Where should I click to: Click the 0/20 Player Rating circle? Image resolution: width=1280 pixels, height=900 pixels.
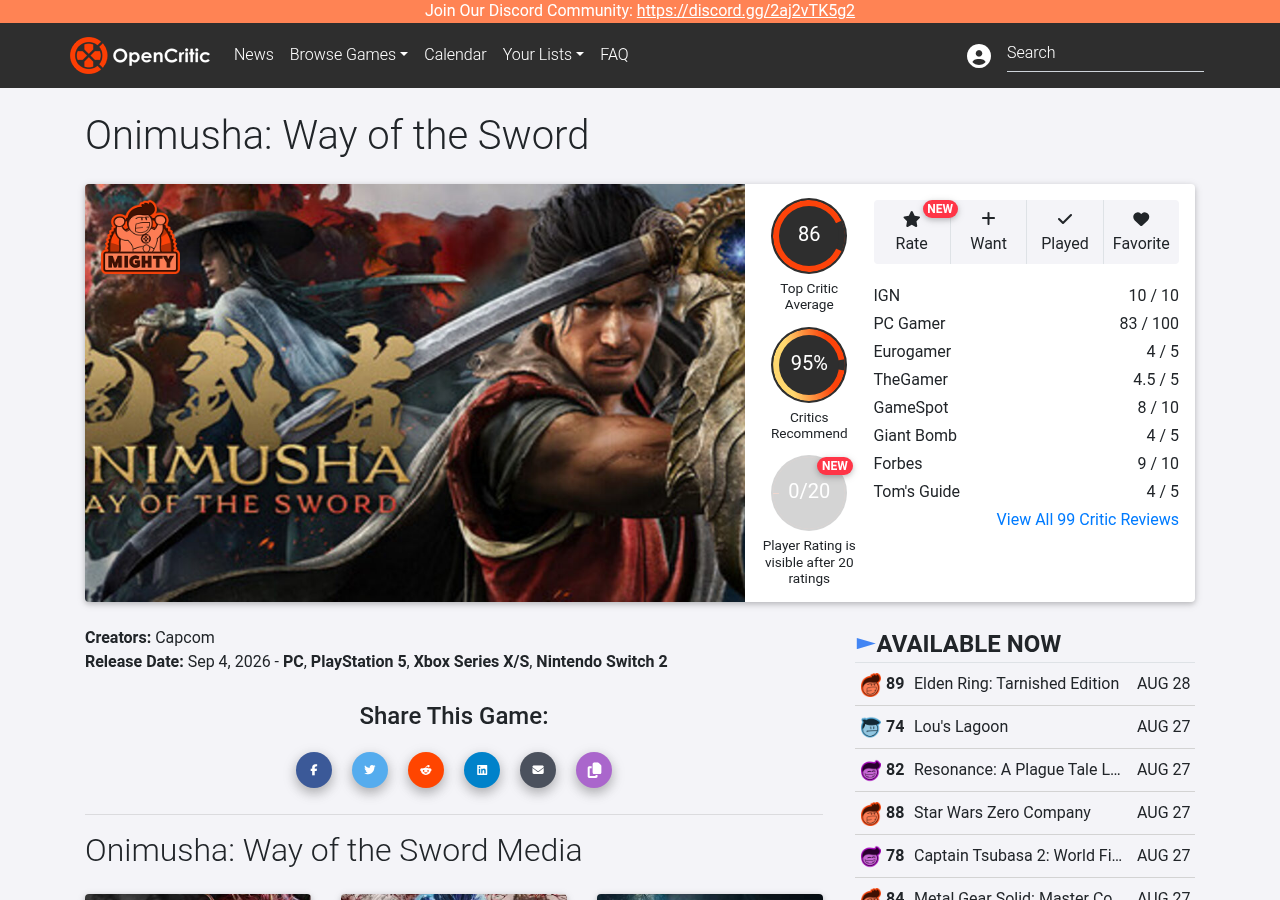coord(809,493)
